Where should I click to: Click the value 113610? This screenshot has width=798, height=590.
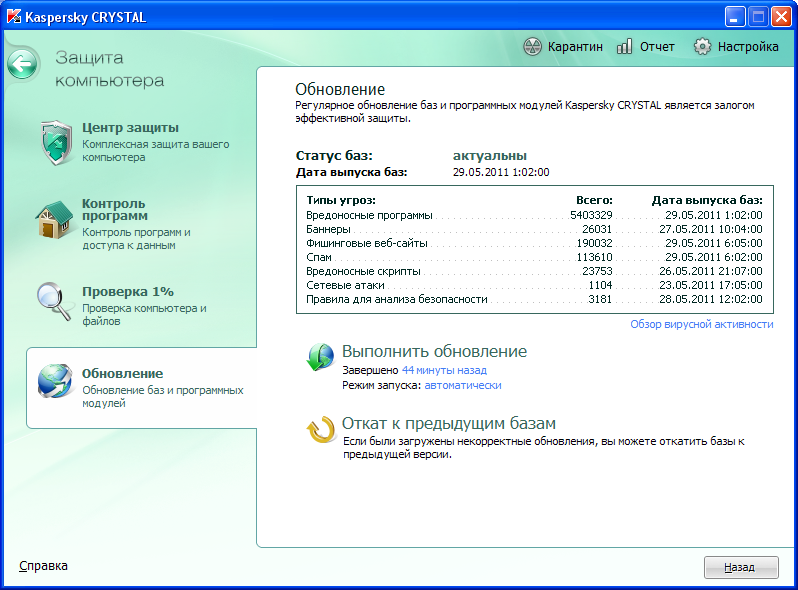pyautogui.click(x=594, y=257)
